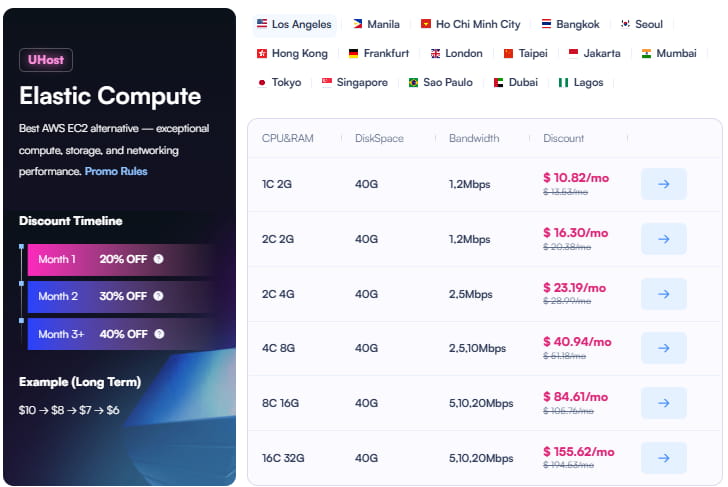Click the arrow button for 2C 4G plan
This screenshot has width=728, height=487.
pyautogui.click(x=663, y=294)
